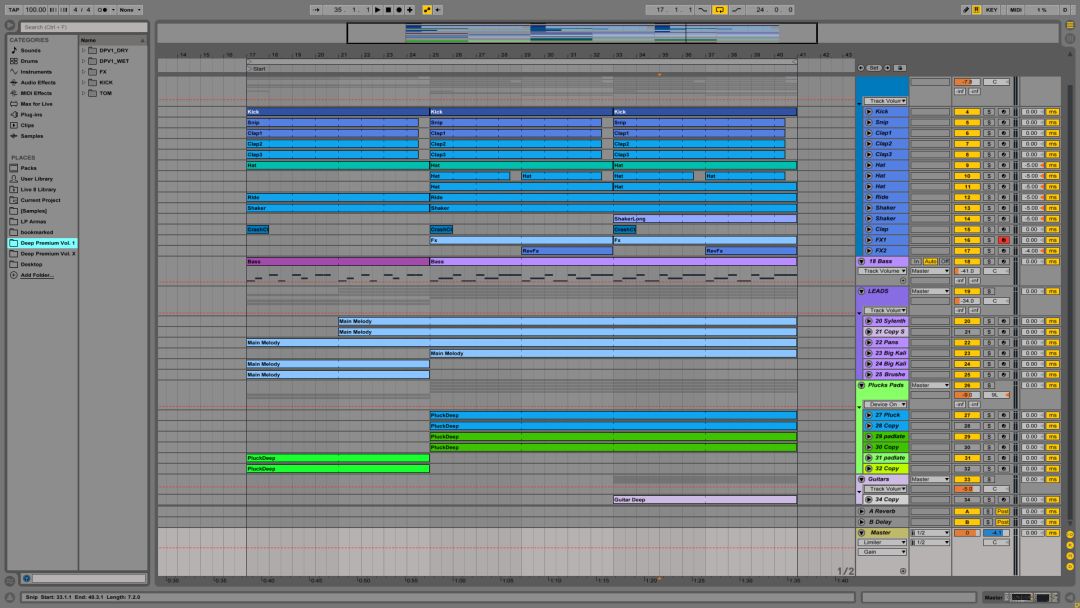Screen dimensions: 1080x608
Task: Toggle the Lock Envelopes icon
Action: pyautogui.click(x=900, y=68)
